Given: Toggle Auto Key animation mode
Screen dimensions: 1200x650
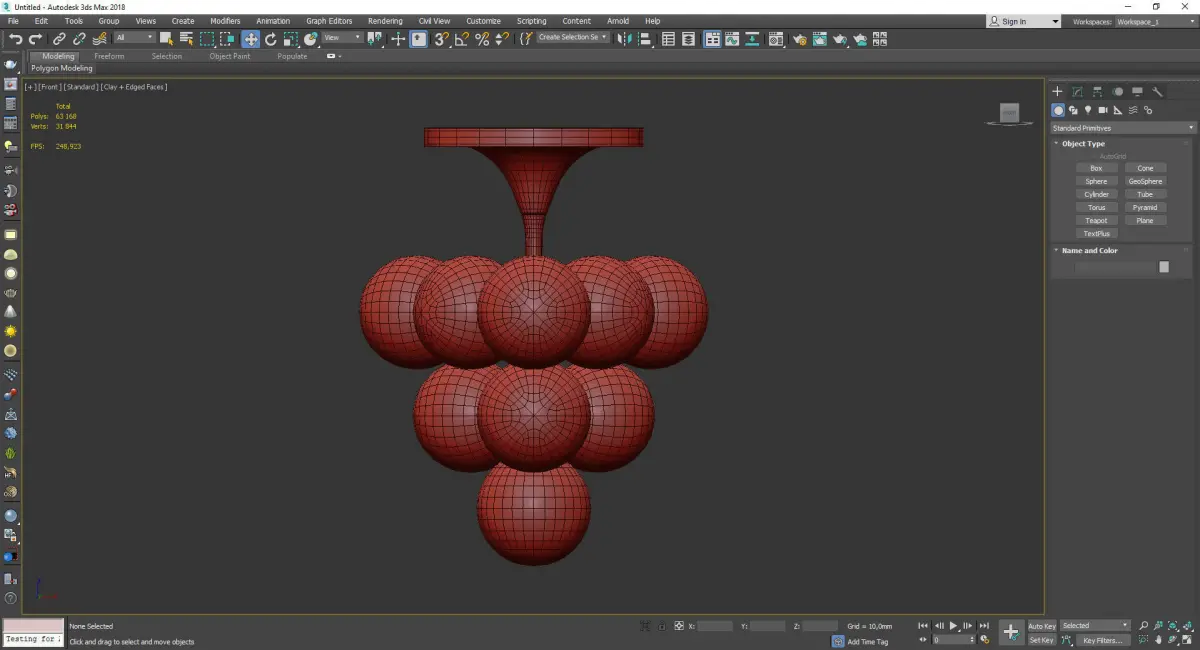Looking at the screenshot, I should (1042, 626).
